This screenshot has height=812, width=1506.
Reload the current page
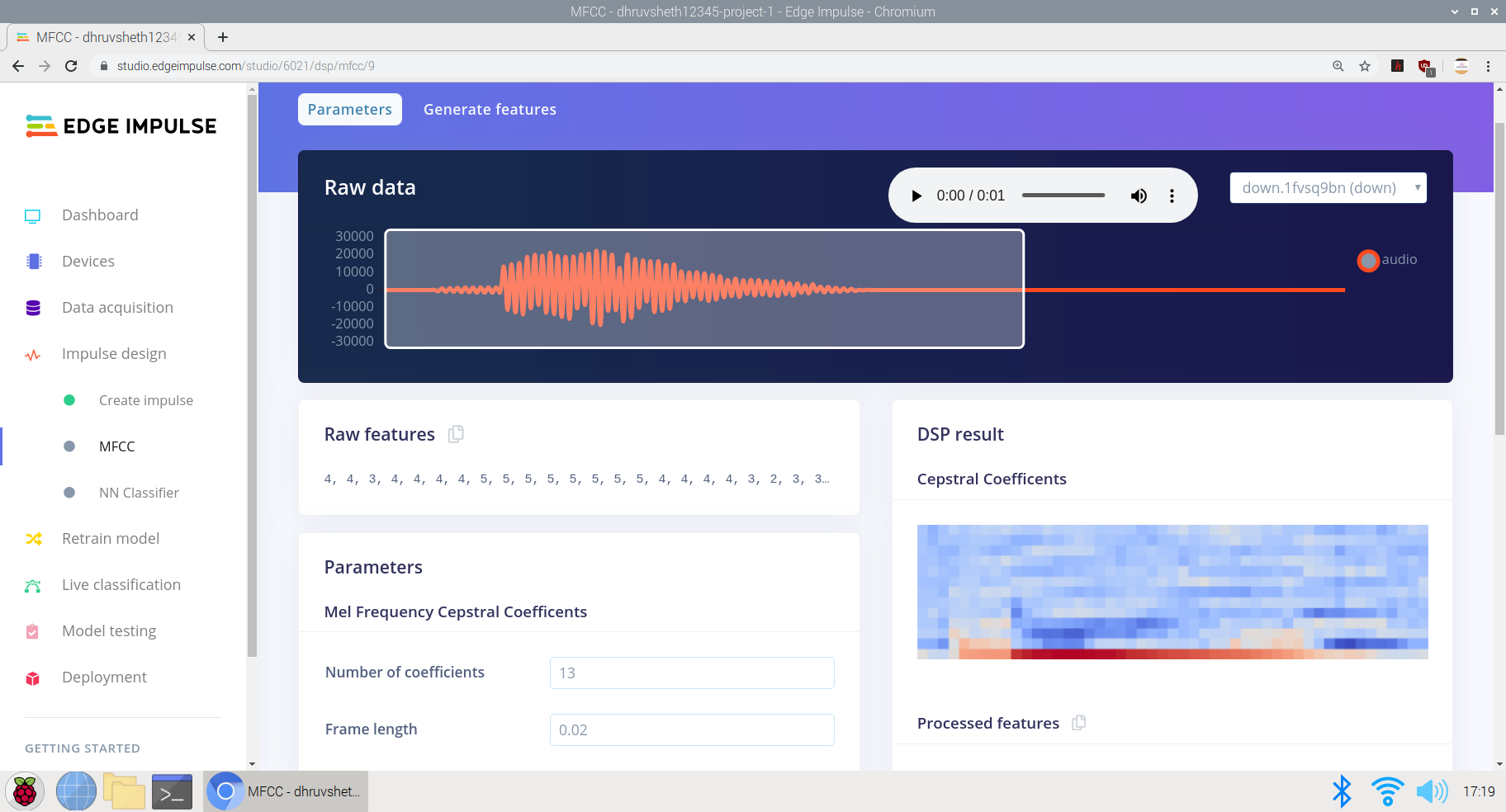(x=71, y=66)
